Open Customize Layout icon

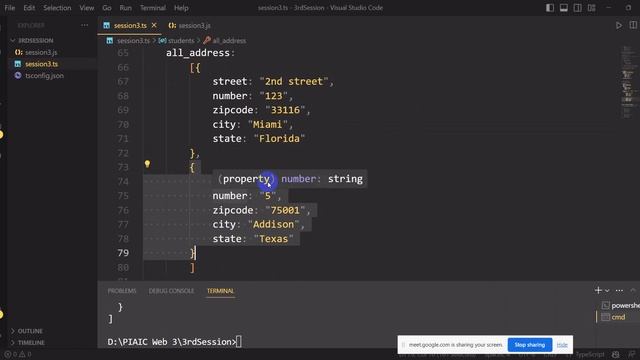pos(591,8)
